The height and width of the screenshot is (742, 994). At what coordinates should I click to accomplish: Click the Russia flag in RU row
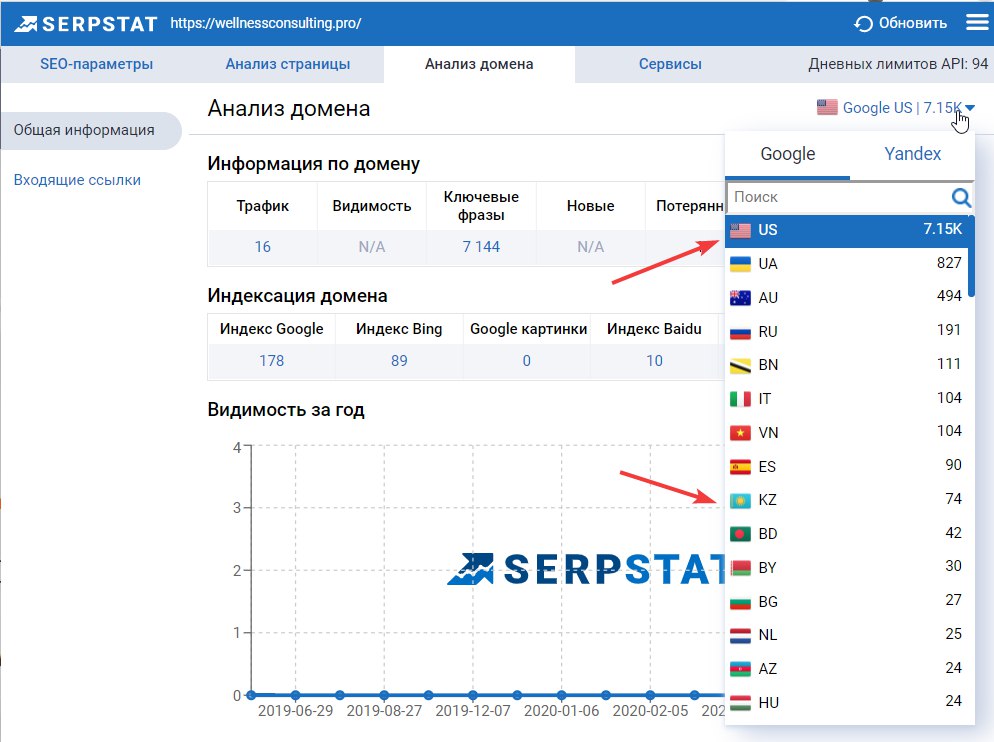click(740, 332)
